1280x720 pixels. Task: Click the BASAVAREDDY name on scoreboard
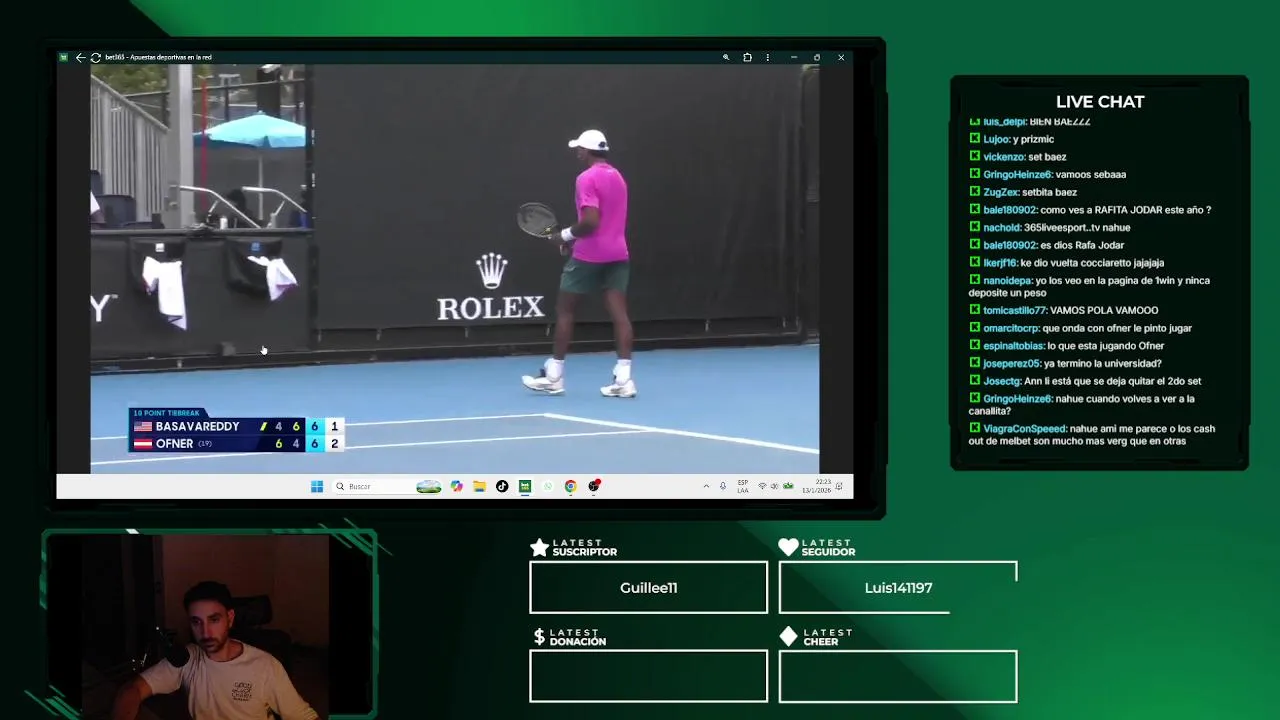point(197,426)
